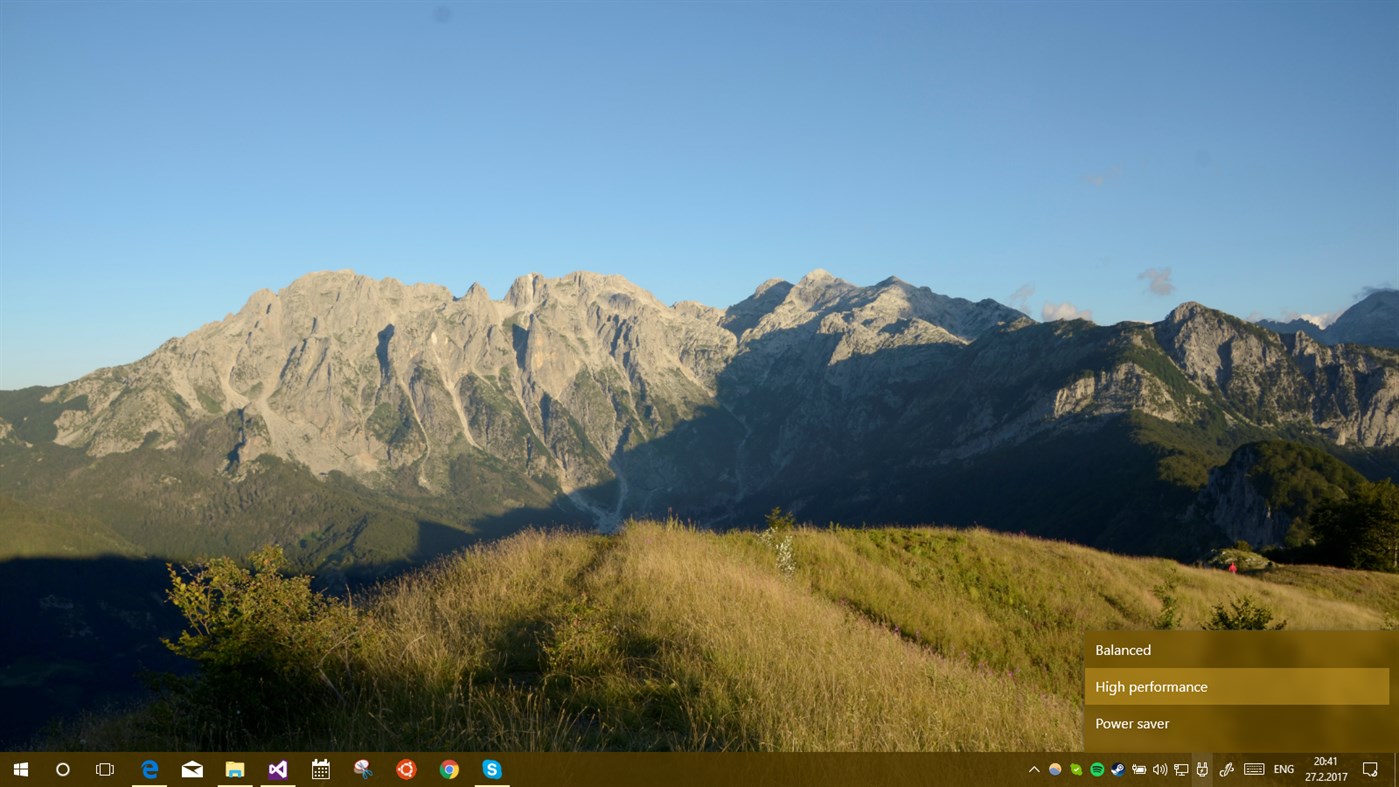Open the network status tray icon
Screen dimensions: 1399x787
(1179, 769)
